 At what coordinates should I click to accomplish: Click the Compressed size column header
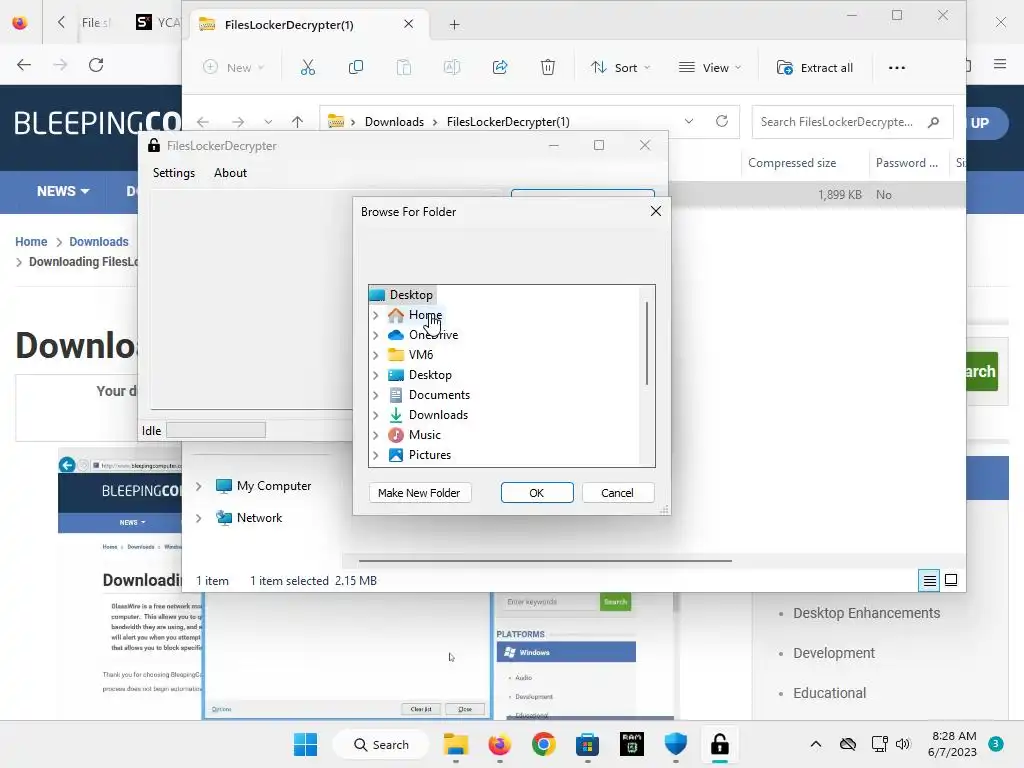792,163
